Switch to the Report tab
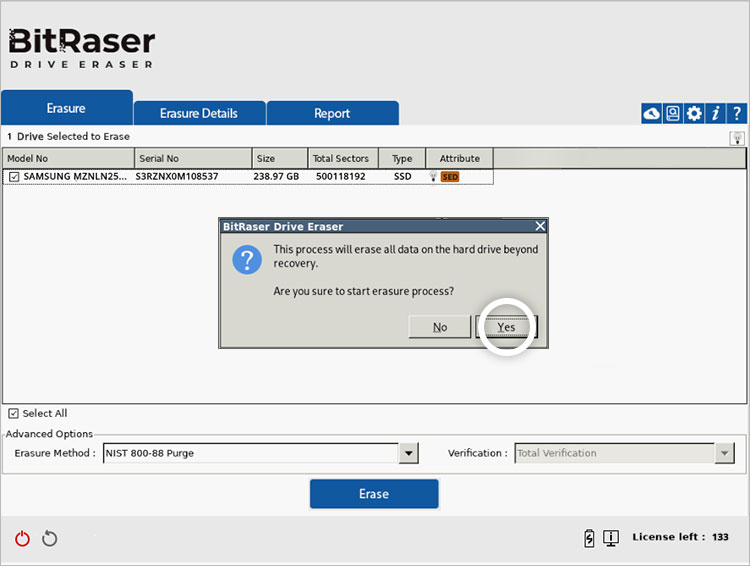This screenshot has width=750, height=566. pos(332,113)
